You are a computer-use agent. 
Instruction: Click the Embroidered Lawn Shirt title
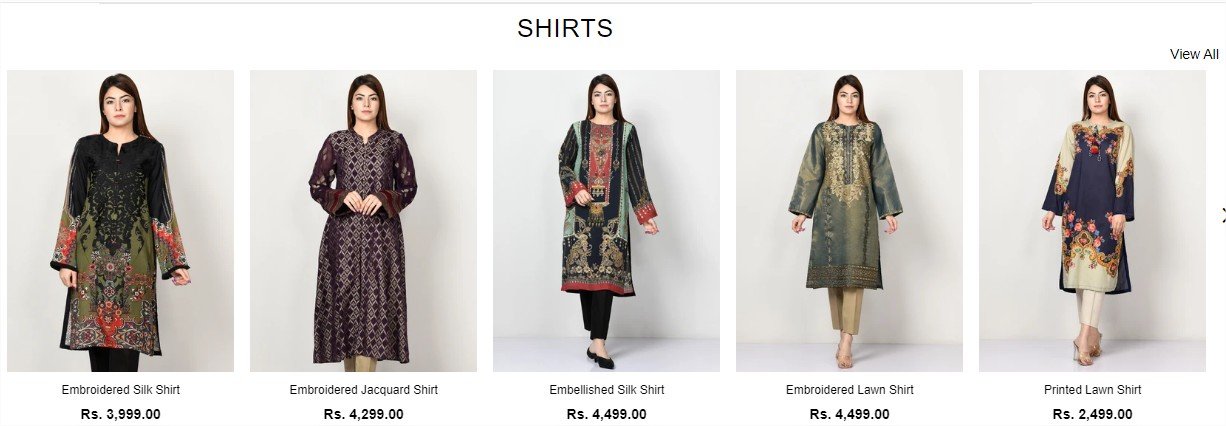[849, 390]
